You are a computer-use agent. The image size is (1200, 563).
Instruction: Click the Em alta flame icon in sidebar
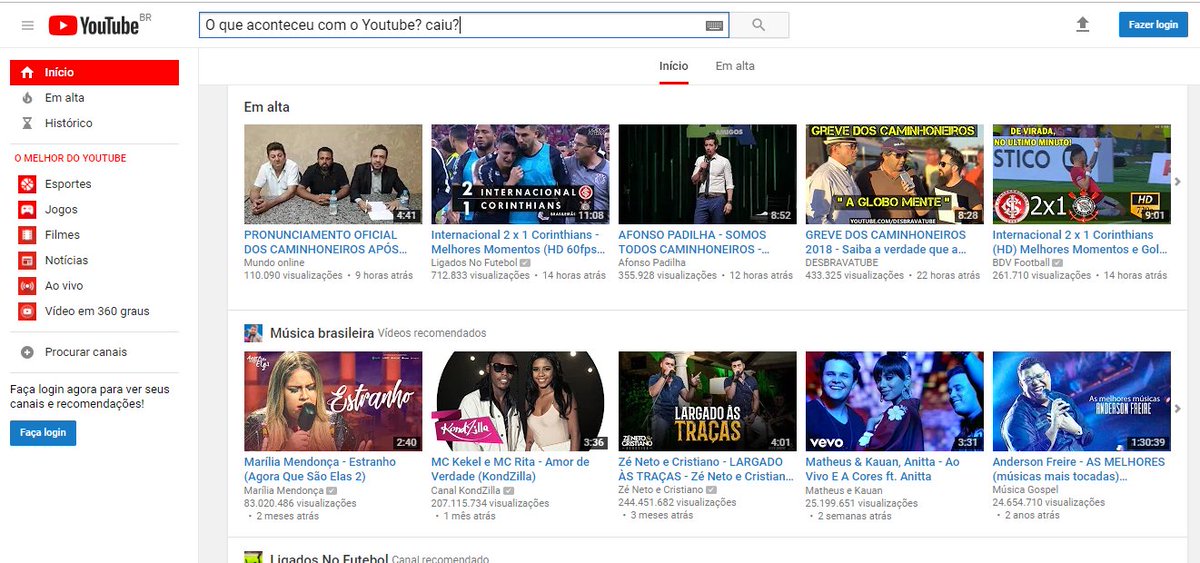(x=27, y=98)
